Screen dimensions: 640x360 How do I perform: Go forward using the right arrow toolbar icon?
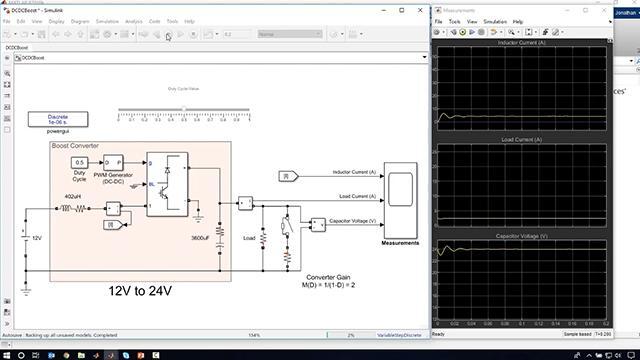[68, 35]
